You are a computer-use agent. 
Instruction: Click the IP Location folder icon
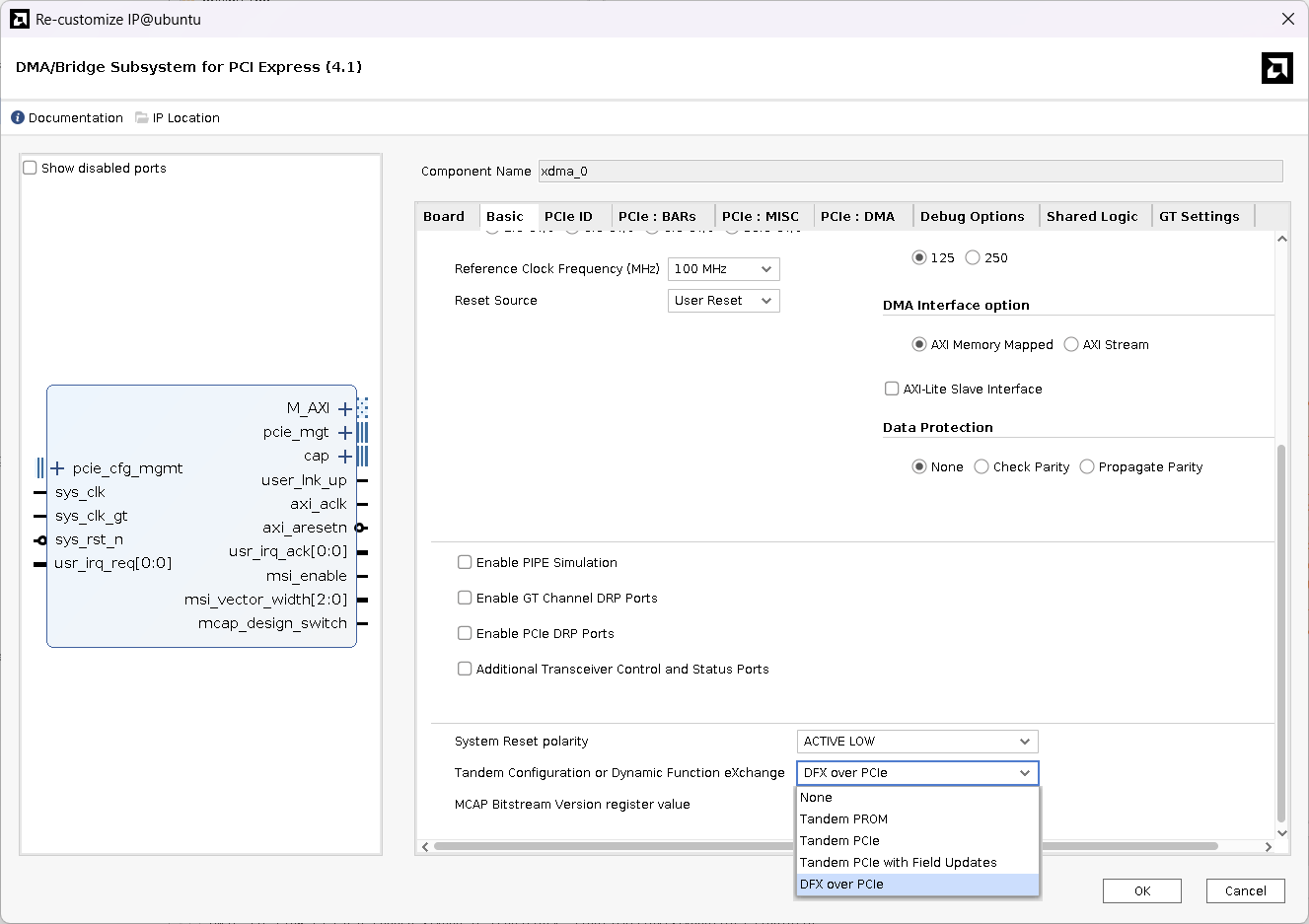point(142,117)
